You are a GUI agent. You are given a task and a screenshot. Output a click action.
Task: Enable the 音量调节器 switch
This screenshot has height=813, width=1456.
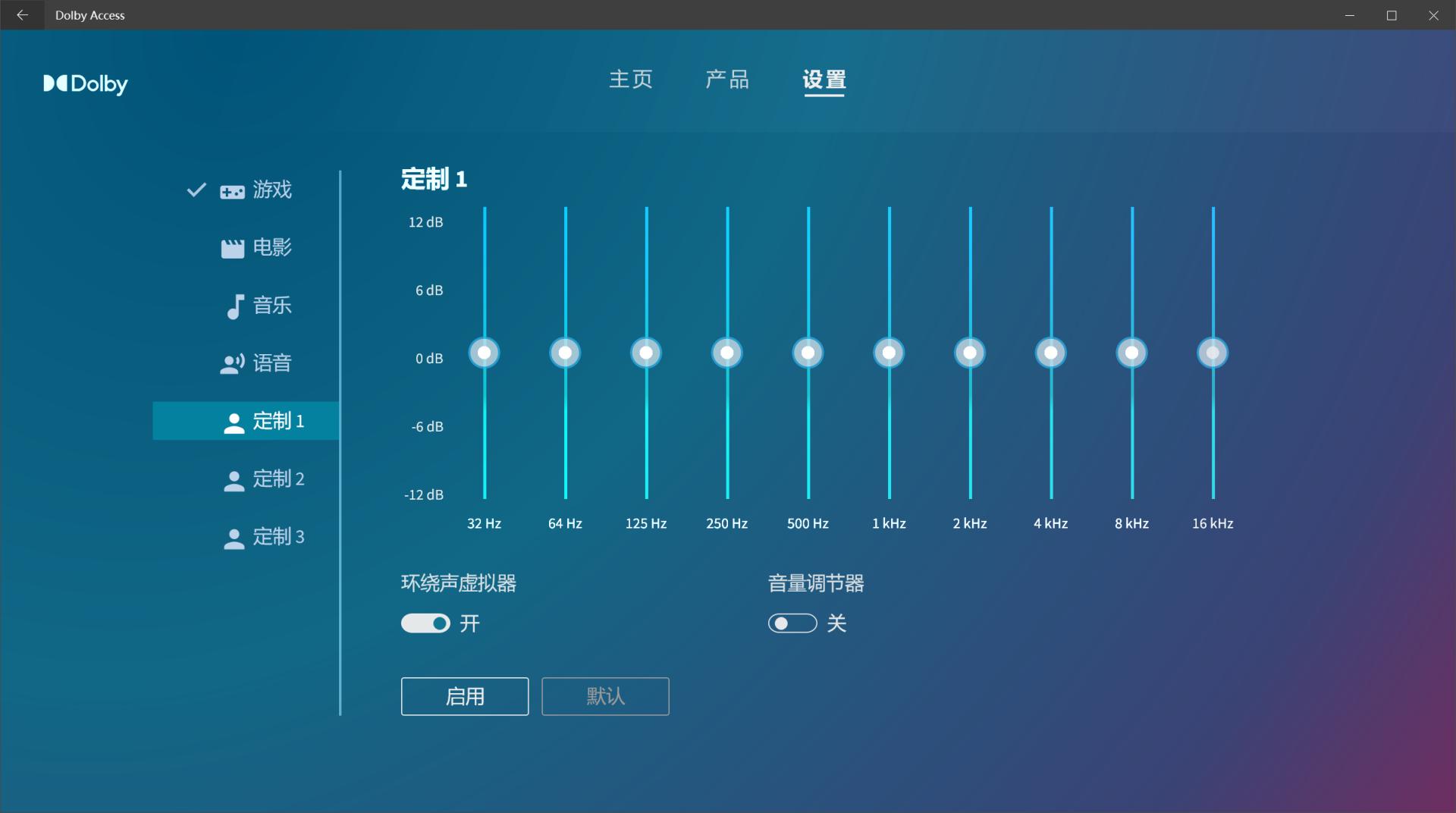(792, 623)
